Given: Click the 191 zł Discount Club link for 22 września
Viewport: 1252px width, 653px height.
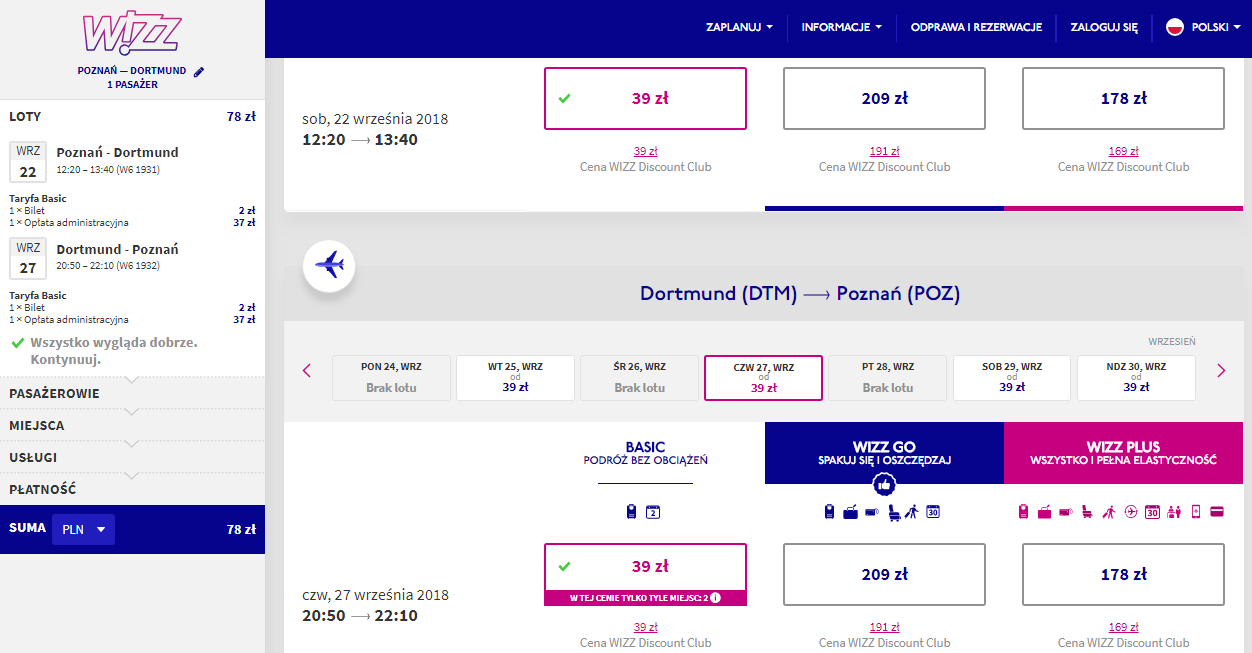Looking at the screenshot, I should pos(884,152).
